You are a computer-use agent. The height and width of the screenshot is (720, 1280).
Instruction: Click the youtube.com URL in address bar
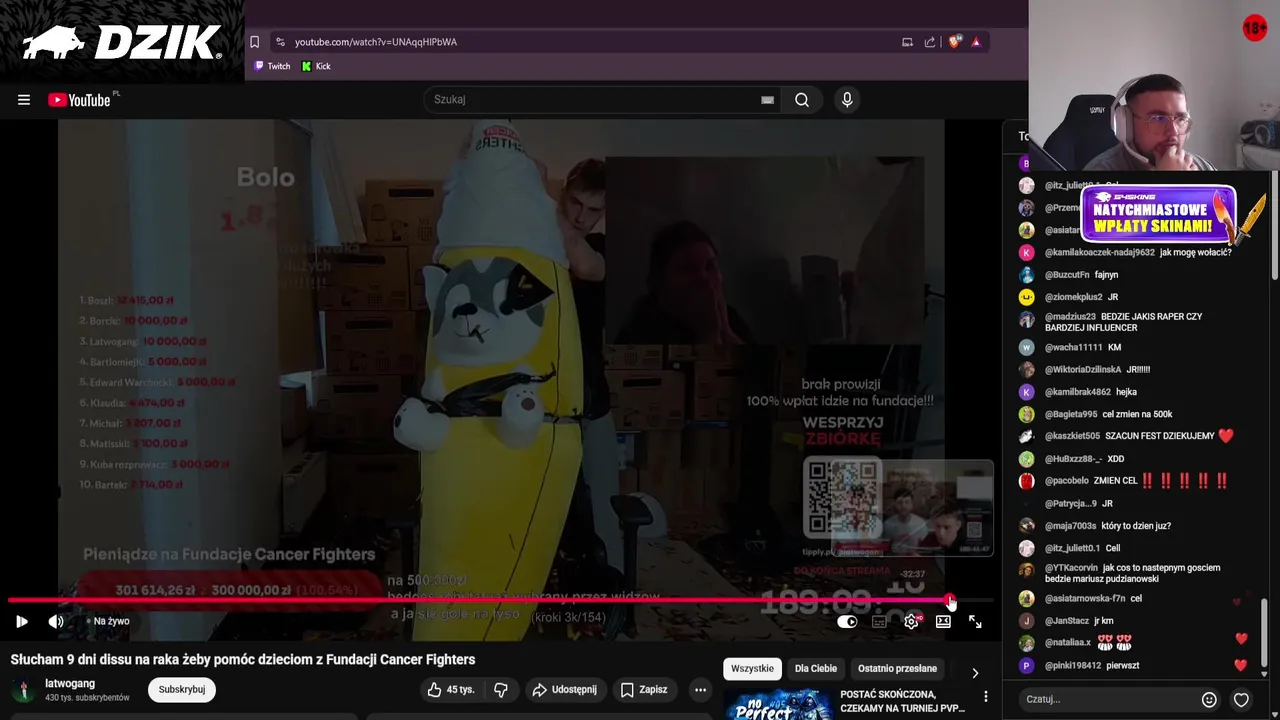pos(376,42)
